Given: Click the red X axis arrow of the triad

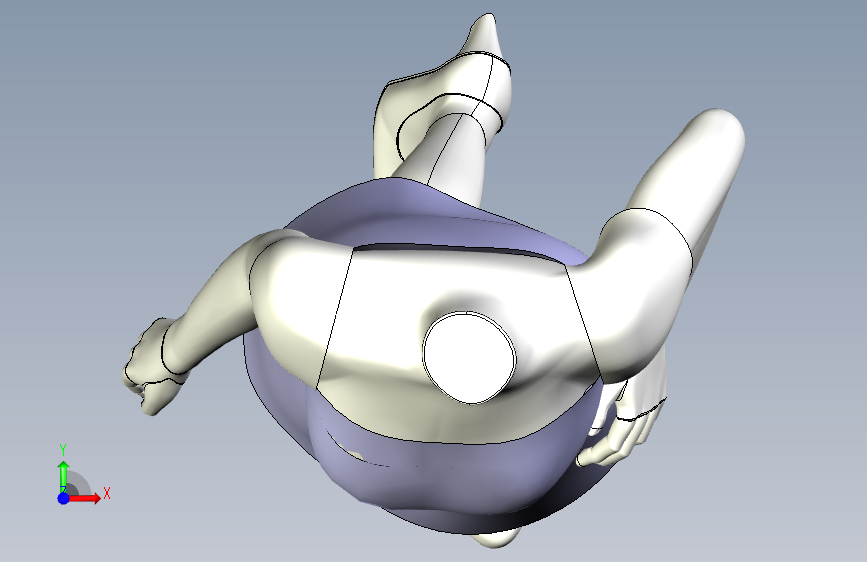Looking at the screenshot, I should pos(84,498).
